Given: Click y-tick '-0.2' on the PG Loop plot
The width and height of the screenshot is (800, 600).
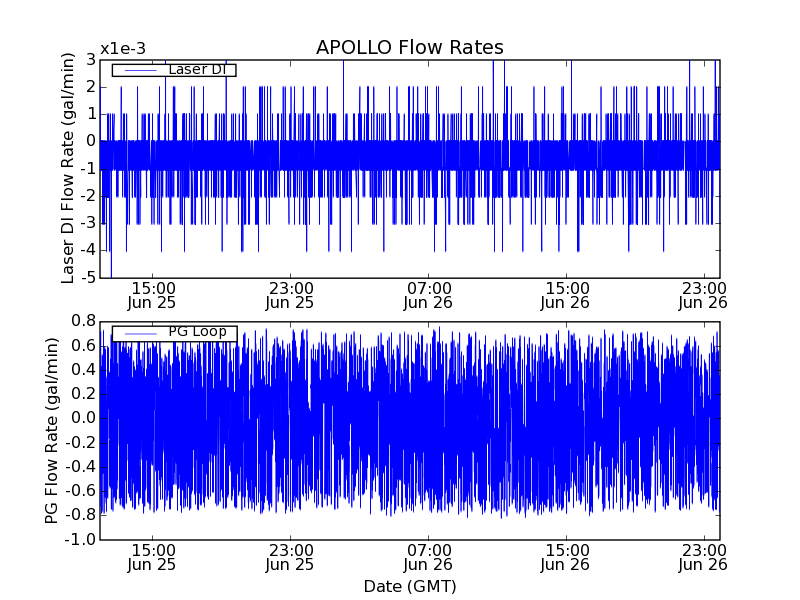Looking at the screenshot, I should (81, 443).
